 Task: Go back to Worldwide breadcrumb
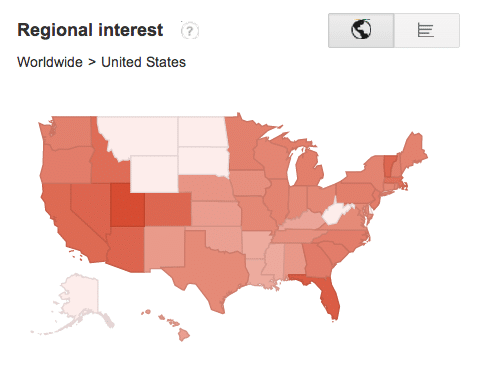50,62
